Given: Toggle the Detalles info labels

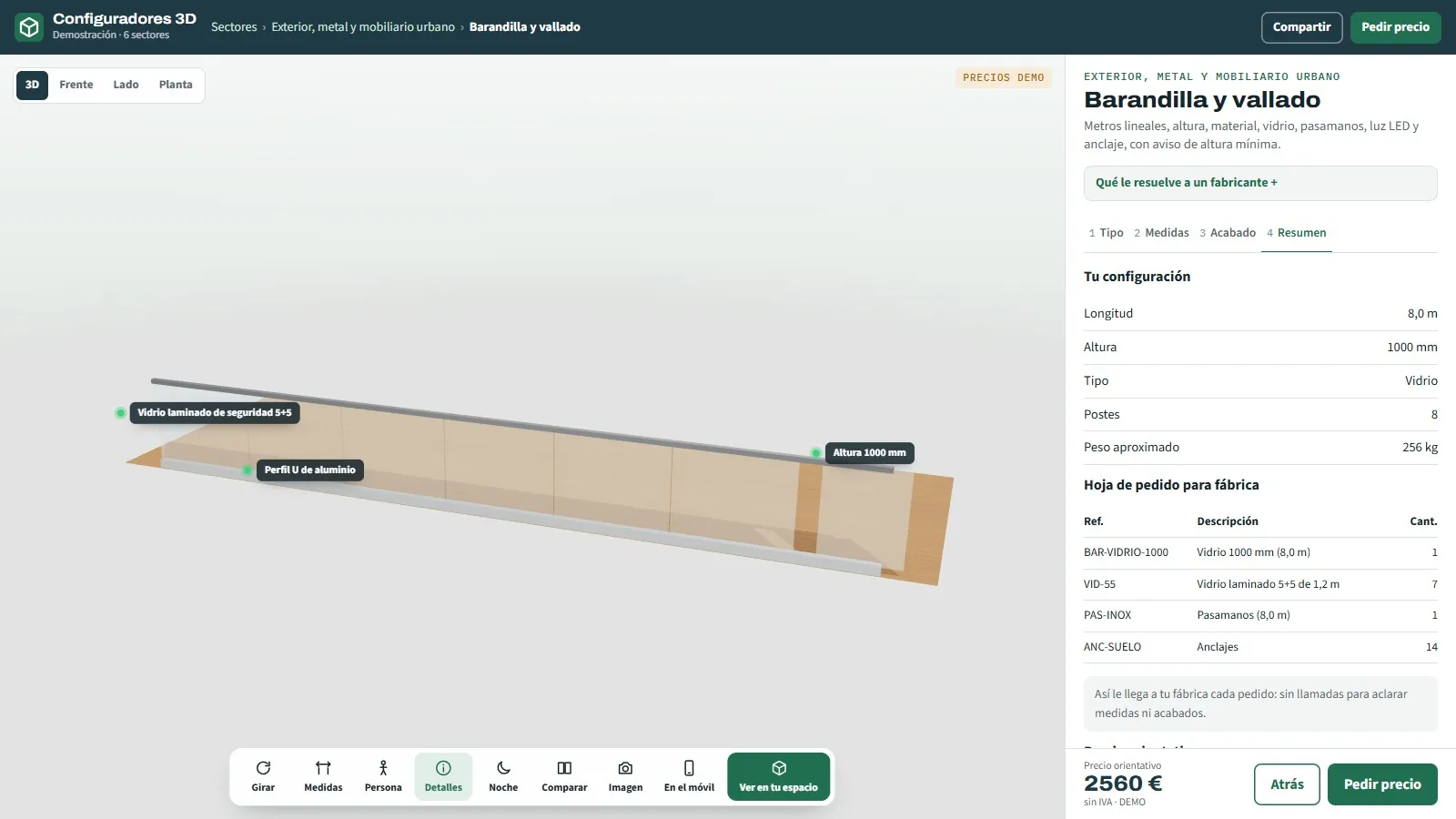Looking at the screenshot, I should (x=443, y=776).
